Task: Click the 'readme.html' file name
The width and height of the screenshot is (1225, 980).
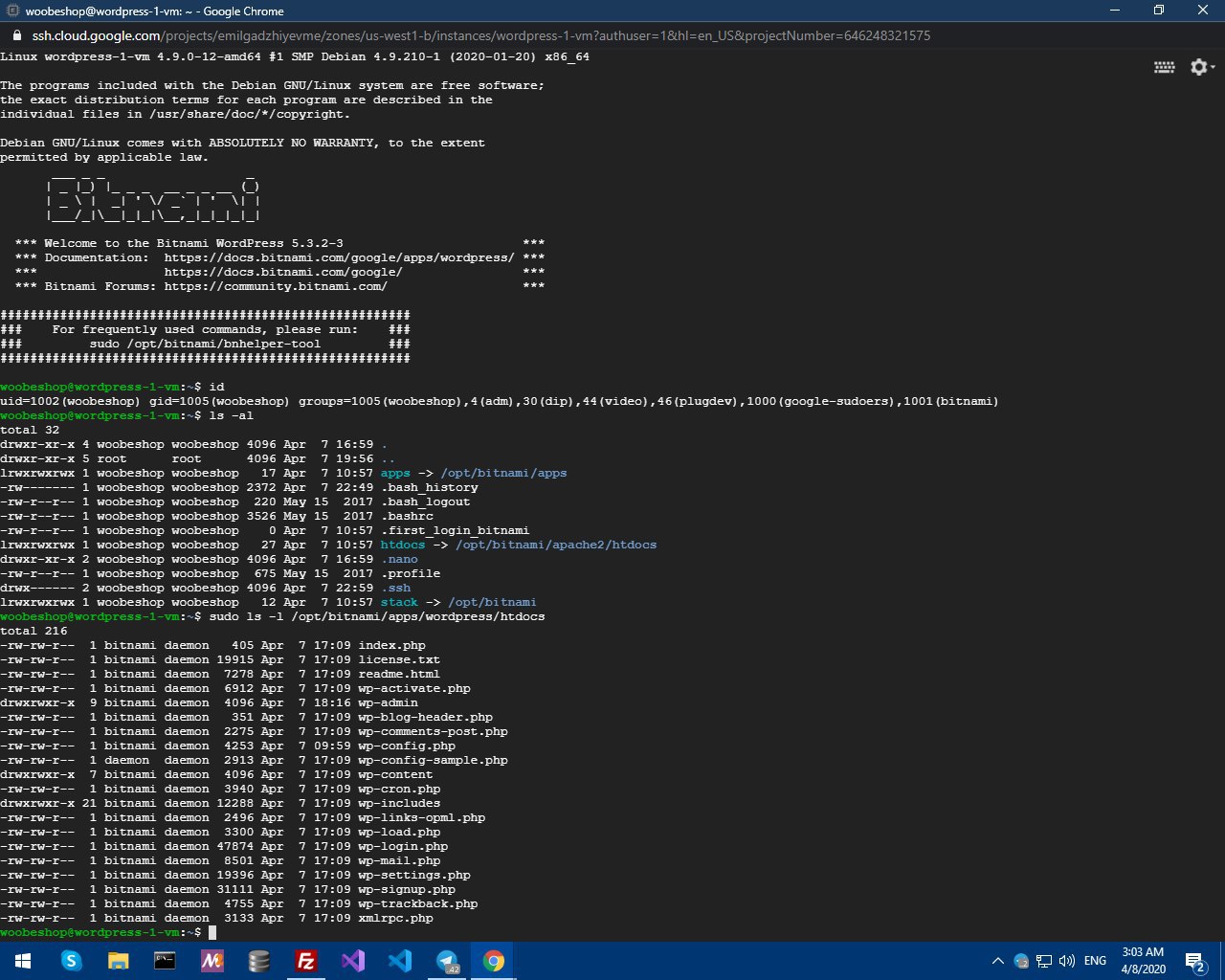Action: [x=399, y=674]
